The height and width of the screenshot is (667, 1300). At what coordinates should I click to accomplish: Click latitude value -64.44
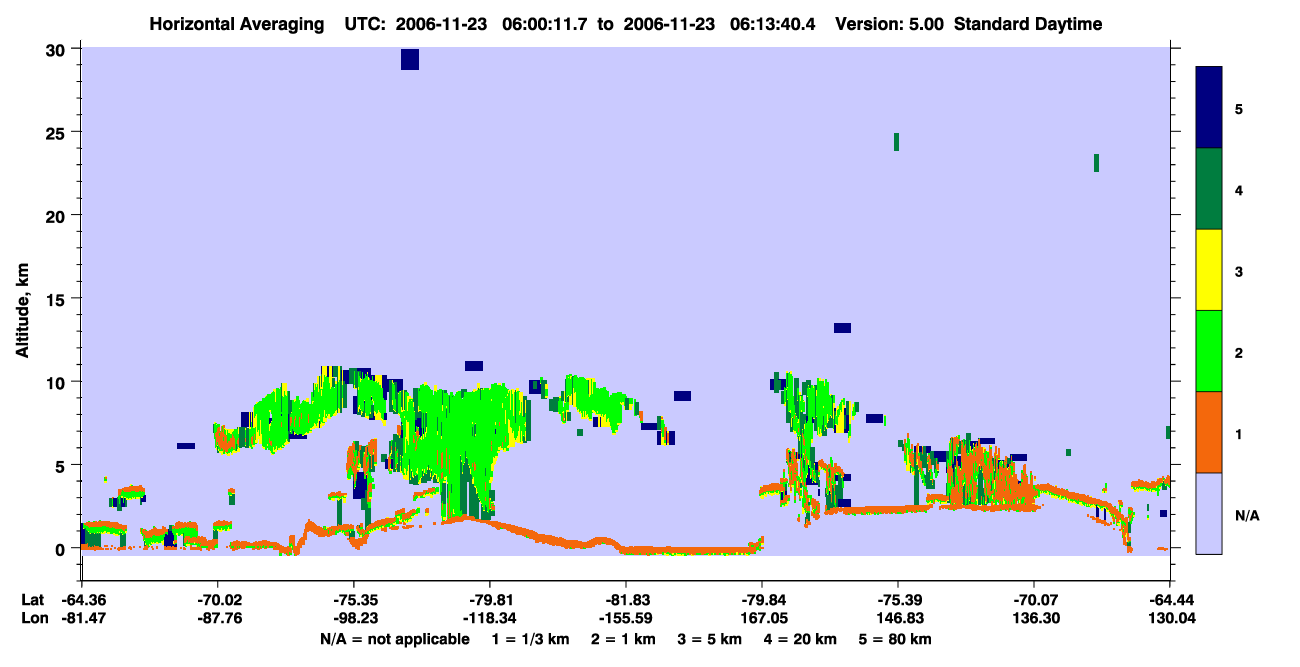click(x=1170, y=600)
